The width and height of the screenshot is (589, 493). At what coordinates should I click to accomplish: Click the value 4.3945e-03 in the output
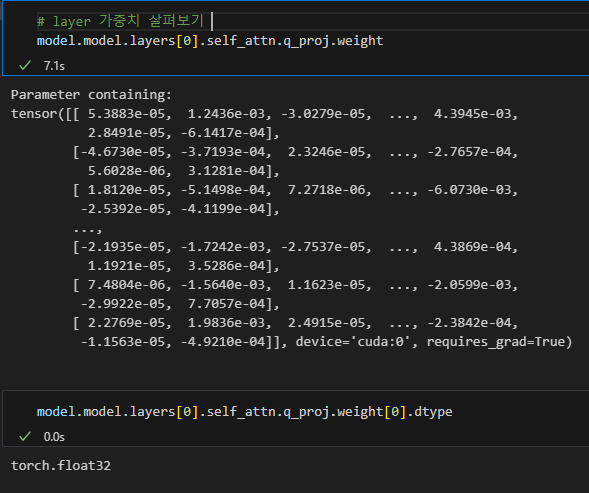473,113
